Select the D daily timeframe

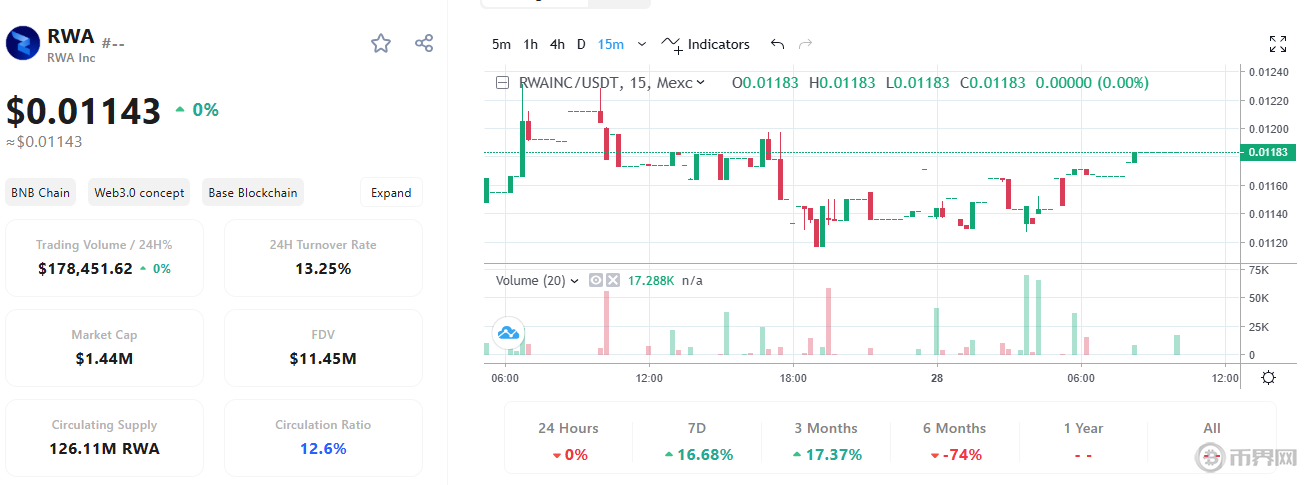tap(581, 44)
